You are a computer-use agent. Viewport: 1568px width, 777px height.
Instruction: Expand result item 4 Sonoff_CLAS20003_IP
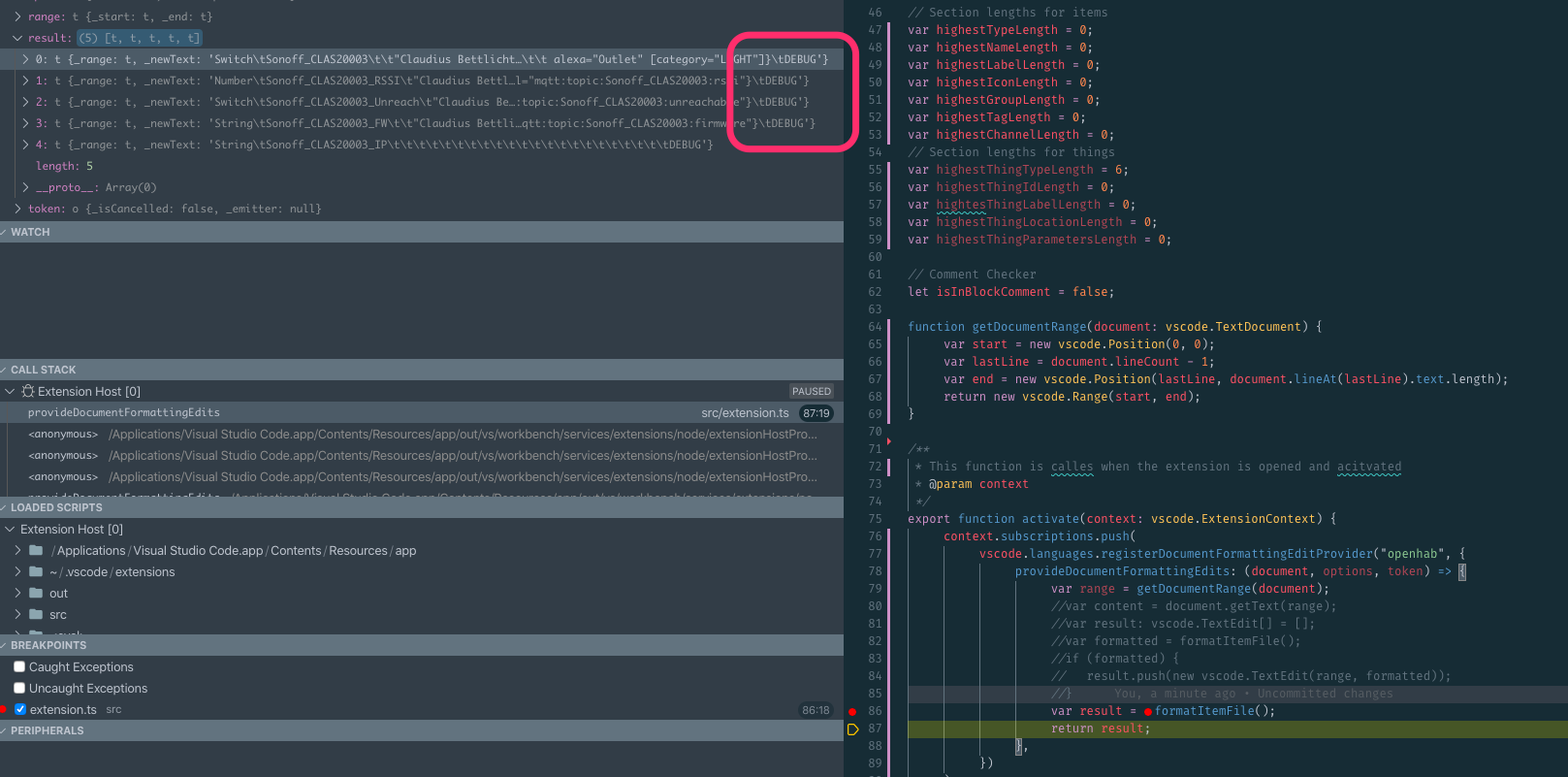click(x=25, y=145)
